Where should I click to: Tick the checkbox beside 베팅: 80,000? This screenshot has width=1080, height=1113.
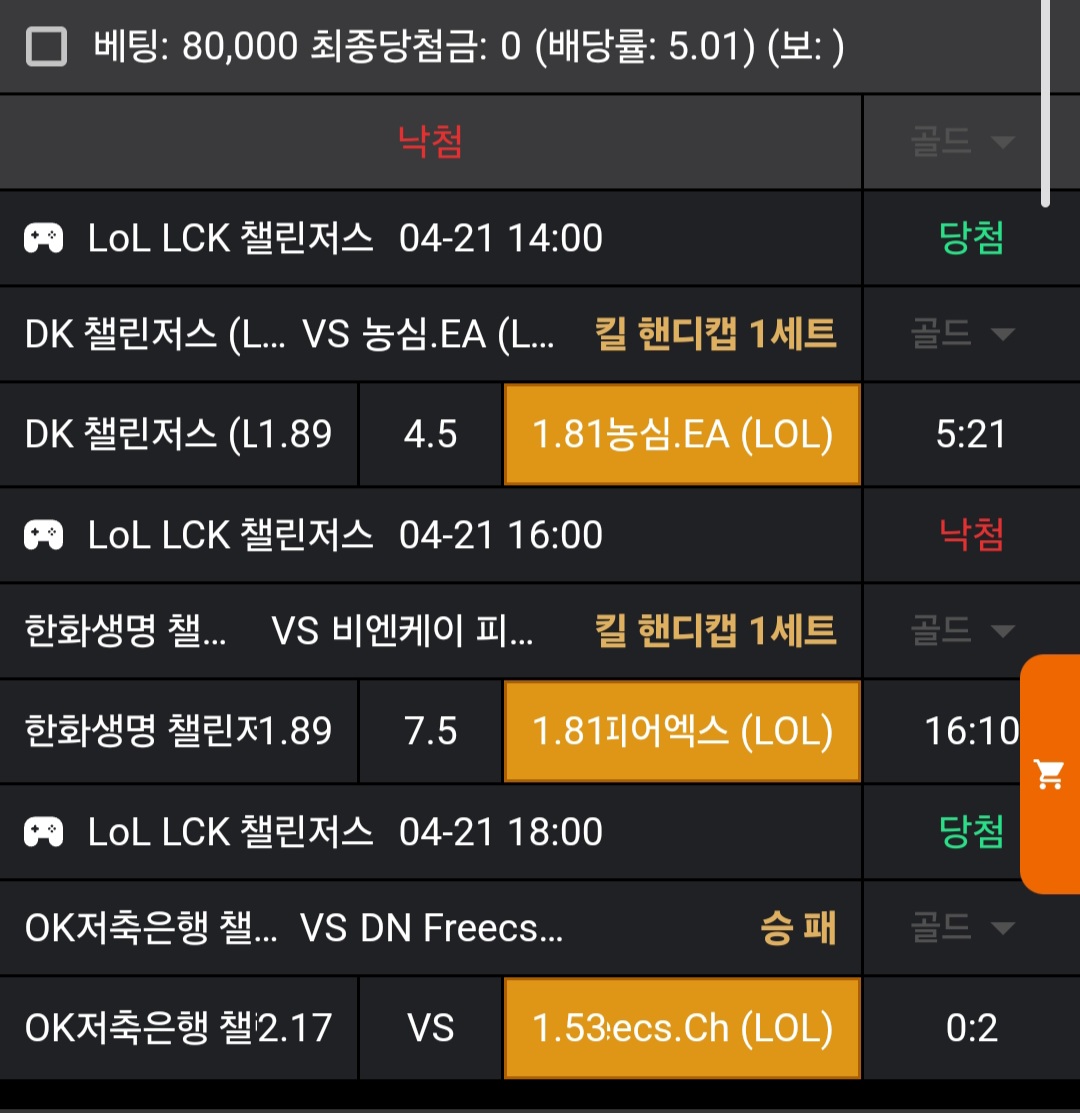coord(46,47)
